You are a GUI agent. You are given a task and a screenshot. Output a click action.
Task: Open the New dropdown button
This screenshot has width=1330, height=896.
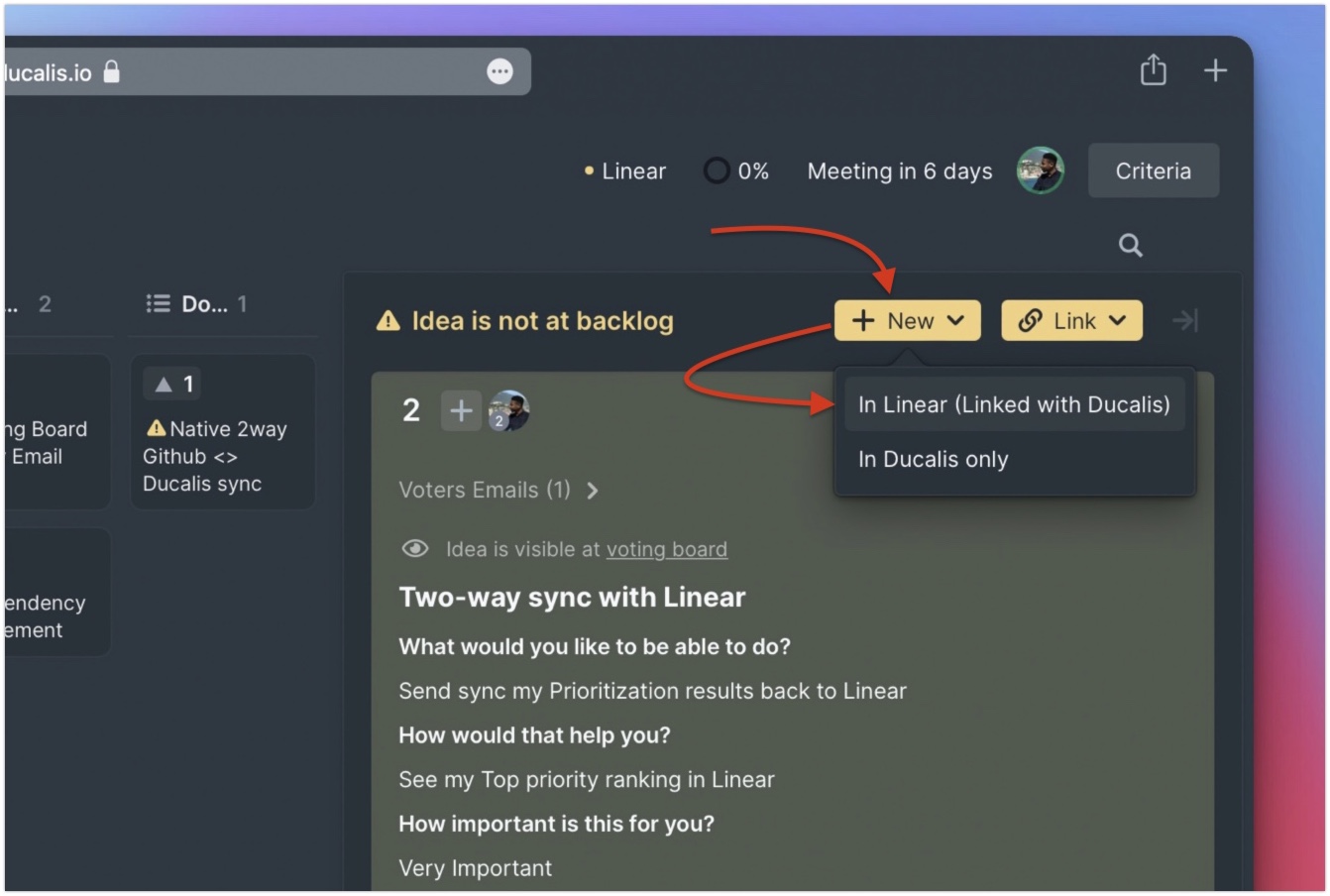(x=907, y=320)
